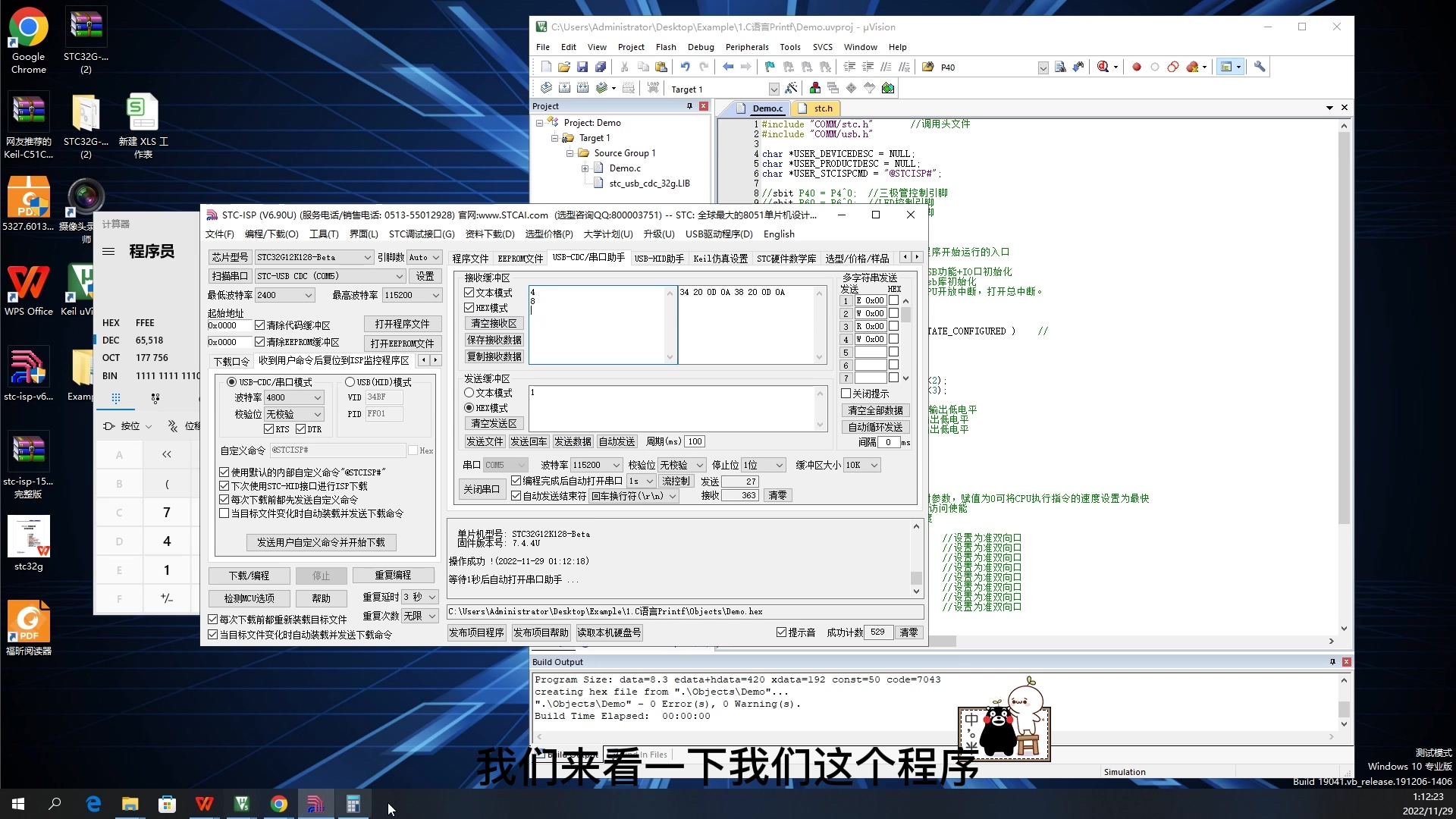The height and width of the screenshot is (819, 1456).
Task: Open 文件(F) menu in STC-ISP
Action: point(220,234)
